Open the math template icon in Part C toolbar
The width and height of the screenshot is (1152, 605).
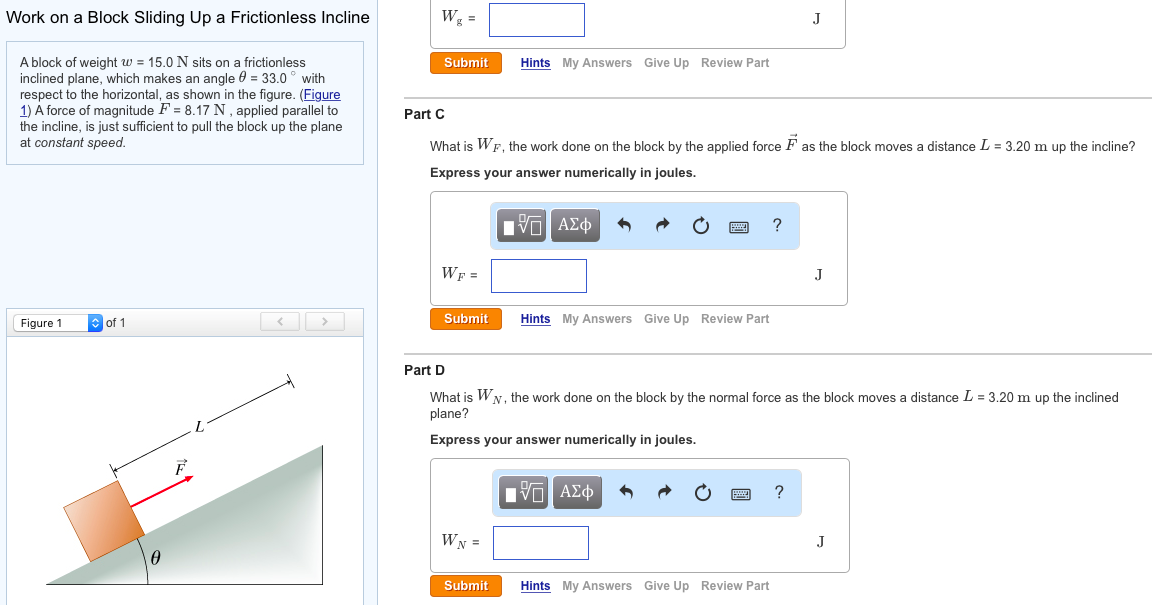[521, 225]
